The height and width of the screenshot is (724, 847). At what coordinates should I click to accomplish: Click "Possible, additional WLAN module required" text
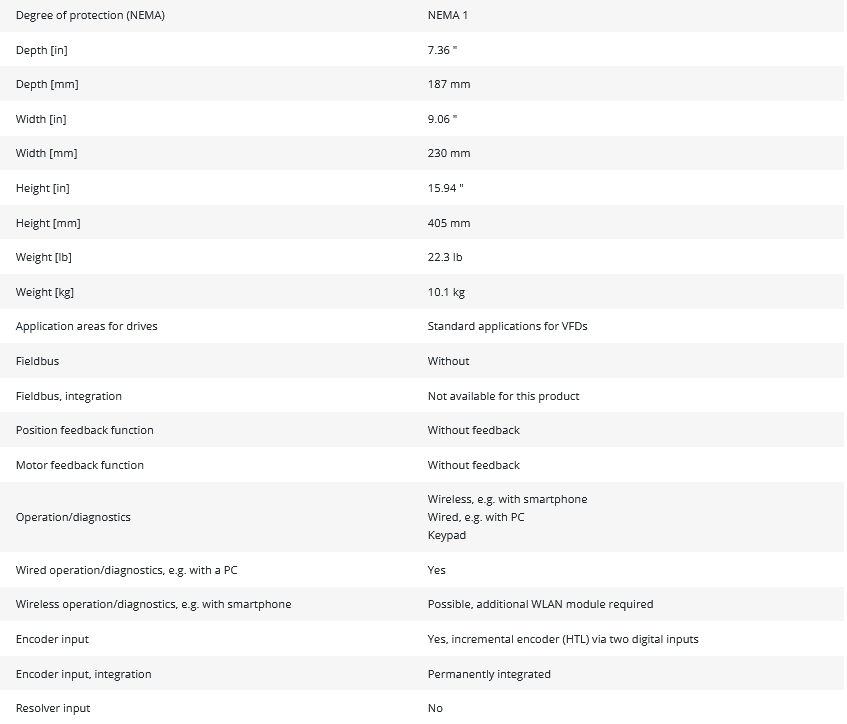[x=540, y=604]
